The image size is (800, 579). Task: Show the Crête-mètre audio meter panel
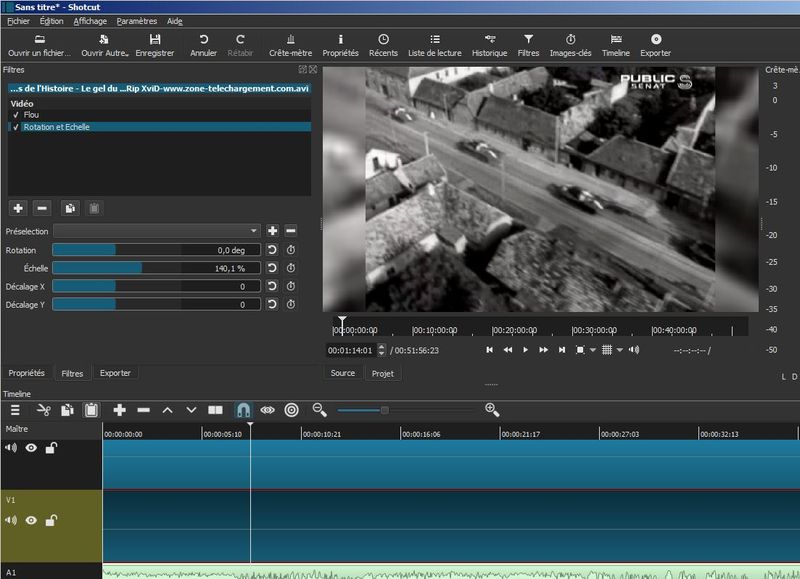pyautogui.click(x=290, y=45)
